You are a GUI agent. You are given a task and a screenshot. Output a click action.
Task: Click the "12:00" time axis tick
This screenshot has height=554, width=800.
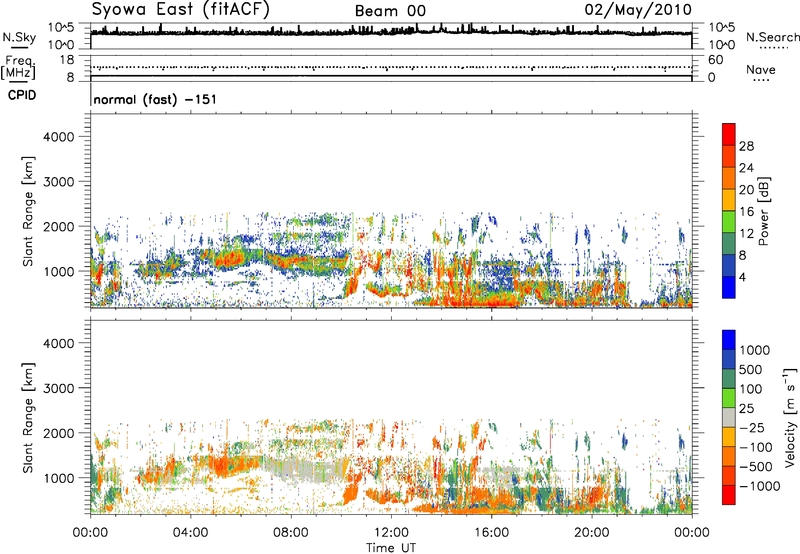(391, 532)
